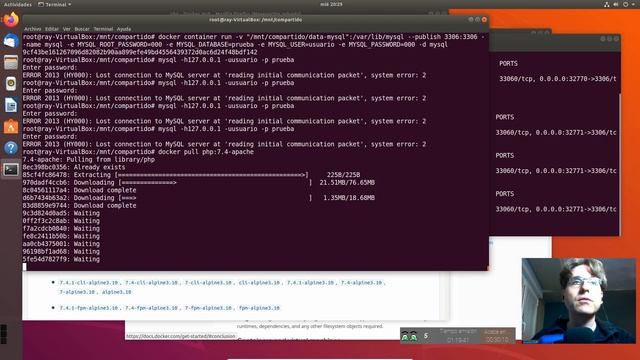This screenshot has height=360, width=640.
Task: Open the Editar menu
Action: tap(52, 29)
